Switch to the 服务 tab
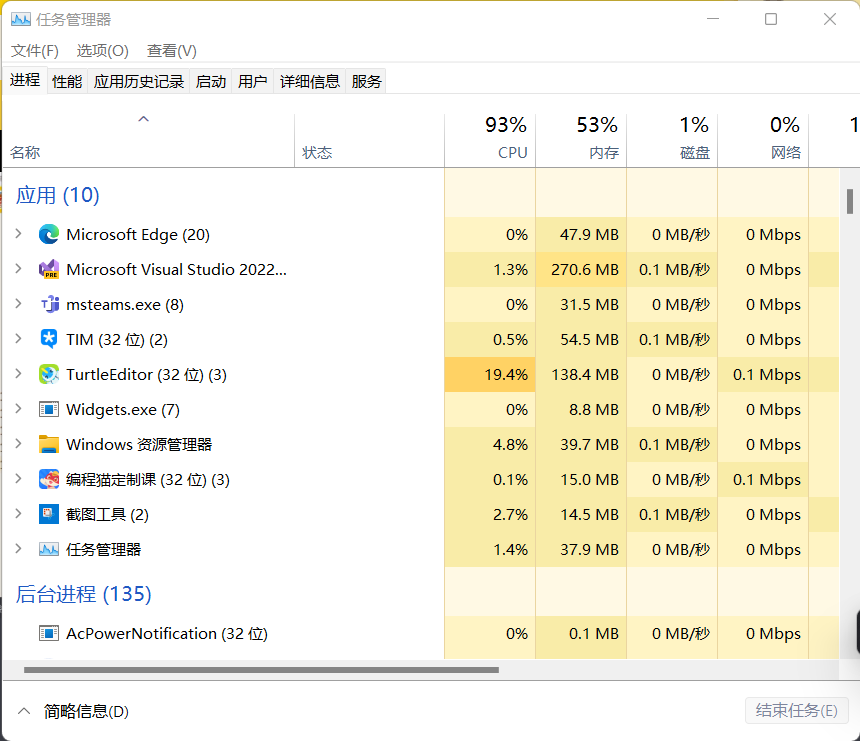This screenshot has width=860, height=741. pos(366,82)
